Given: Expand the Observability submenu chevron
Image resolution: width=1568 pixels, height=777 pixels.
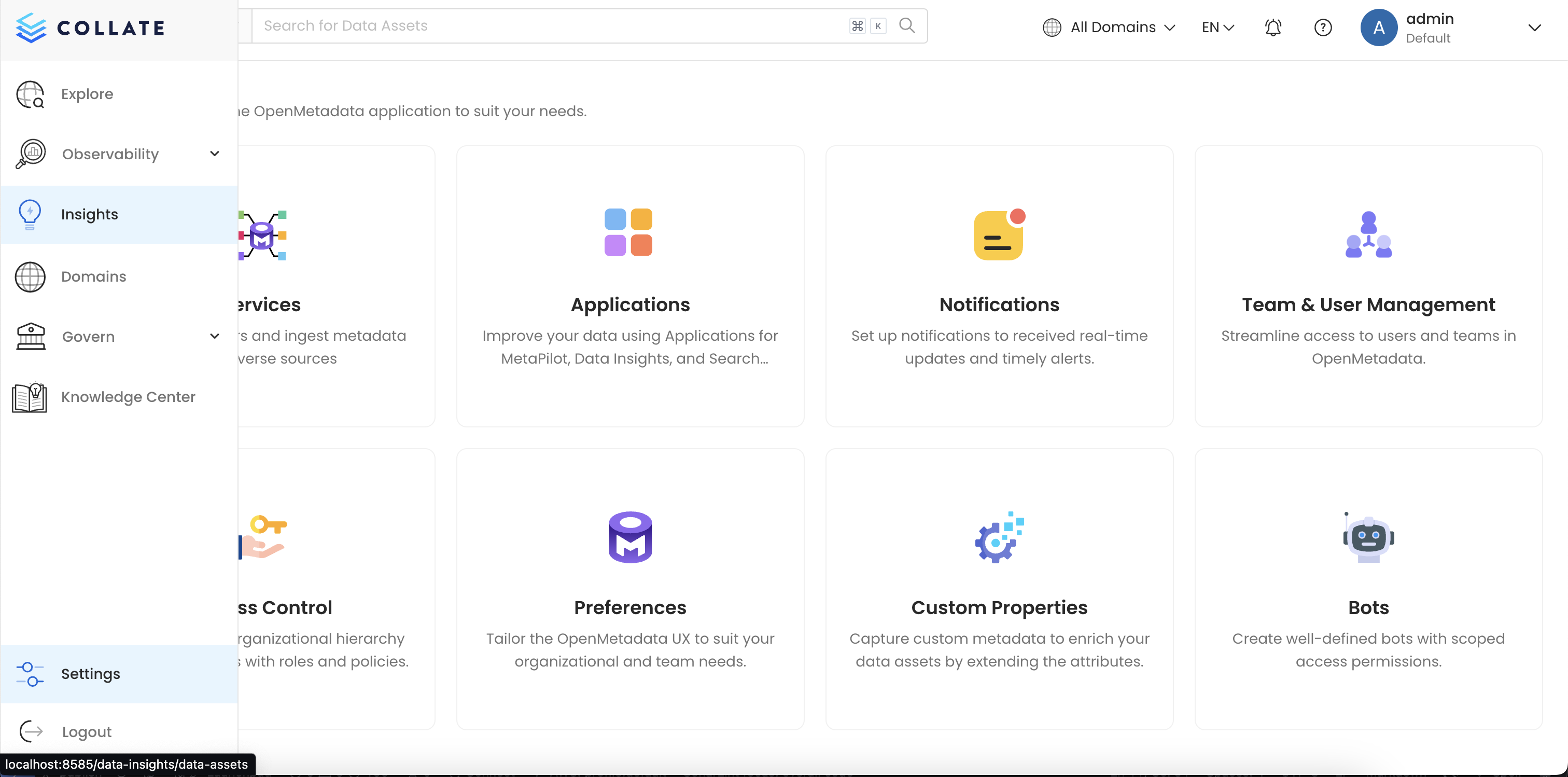Looking at the screenshot, I should coord(214,154).
